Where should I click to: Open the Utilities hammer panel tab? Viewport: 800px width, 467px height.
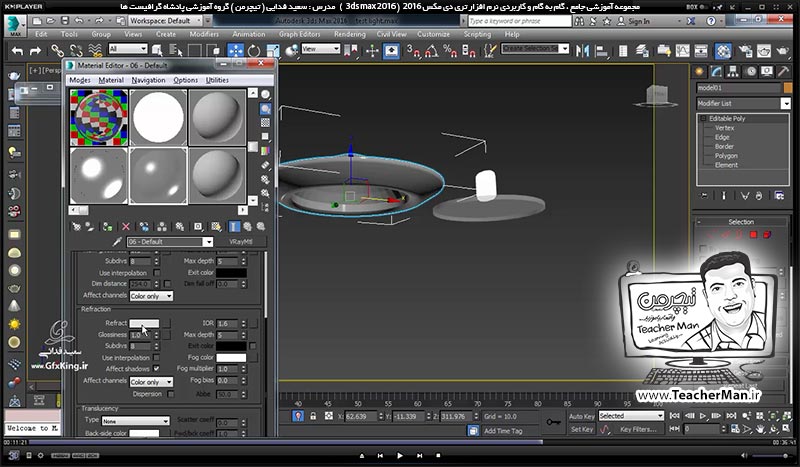783,71
